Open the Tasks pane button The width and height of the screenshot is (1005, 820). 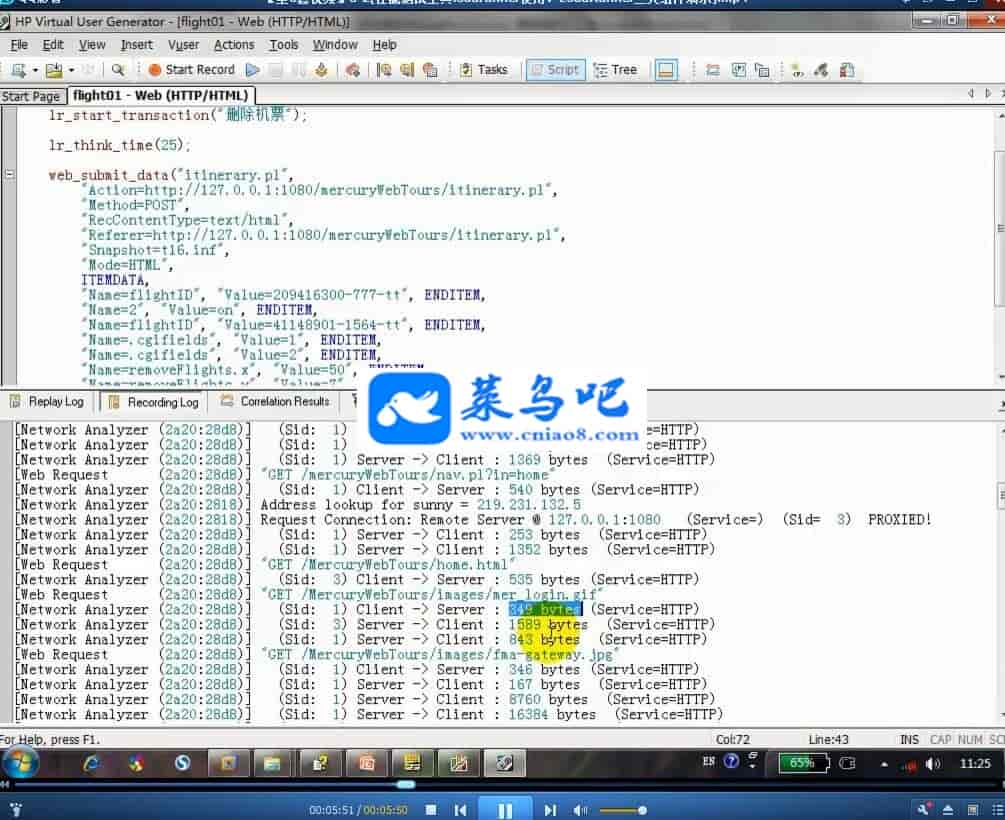click(x=483, y=70)
